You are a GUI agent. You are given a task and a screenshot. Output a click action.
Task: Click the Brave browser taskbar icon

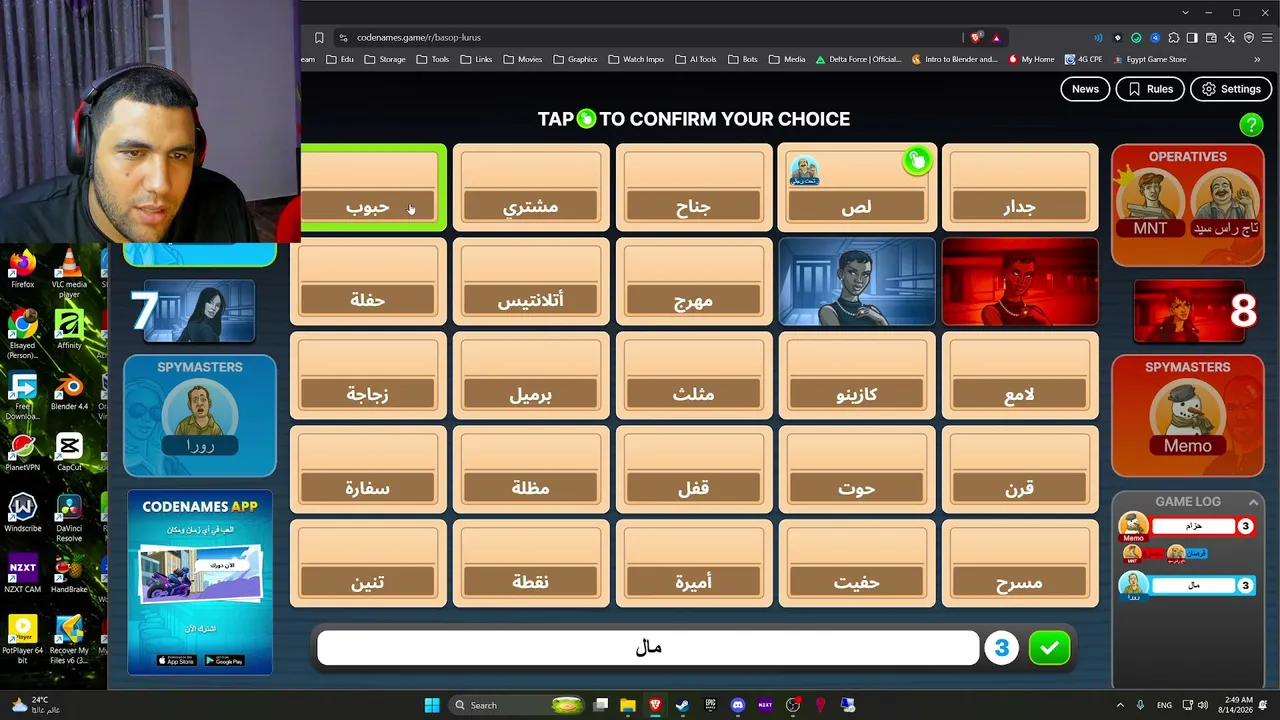(655, 705)
